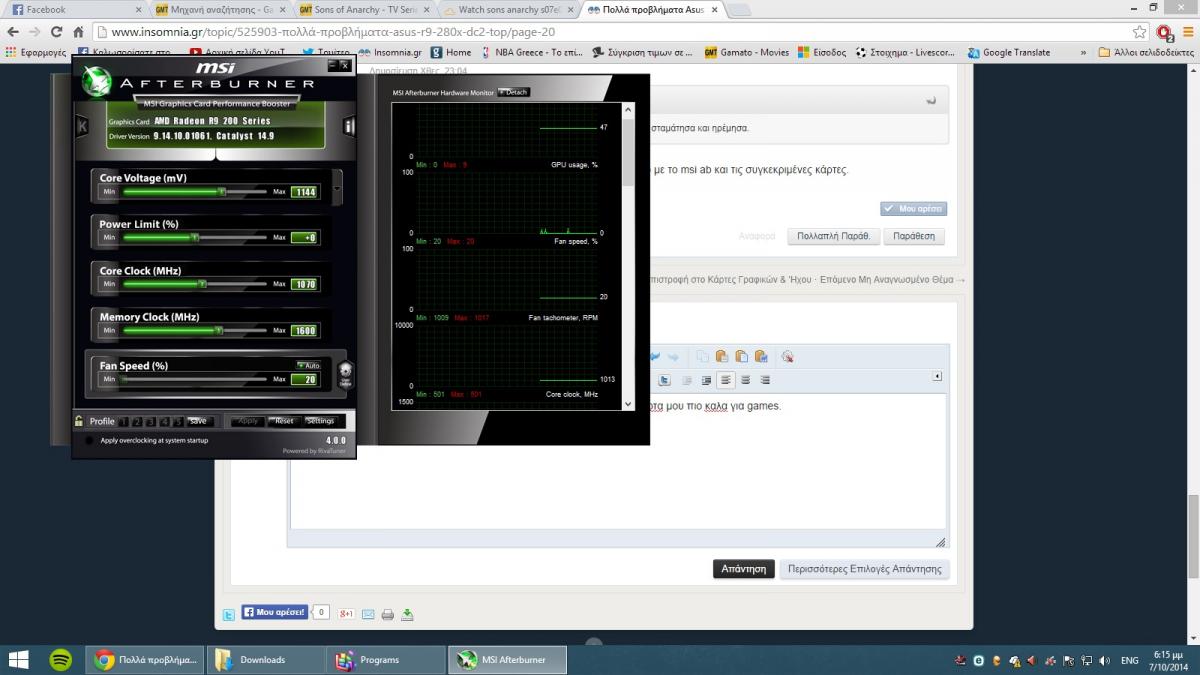Viewport: 1200px width, 675px height.
Task: Click the paste clipboard icon in the editor
Action: (722, 357)
